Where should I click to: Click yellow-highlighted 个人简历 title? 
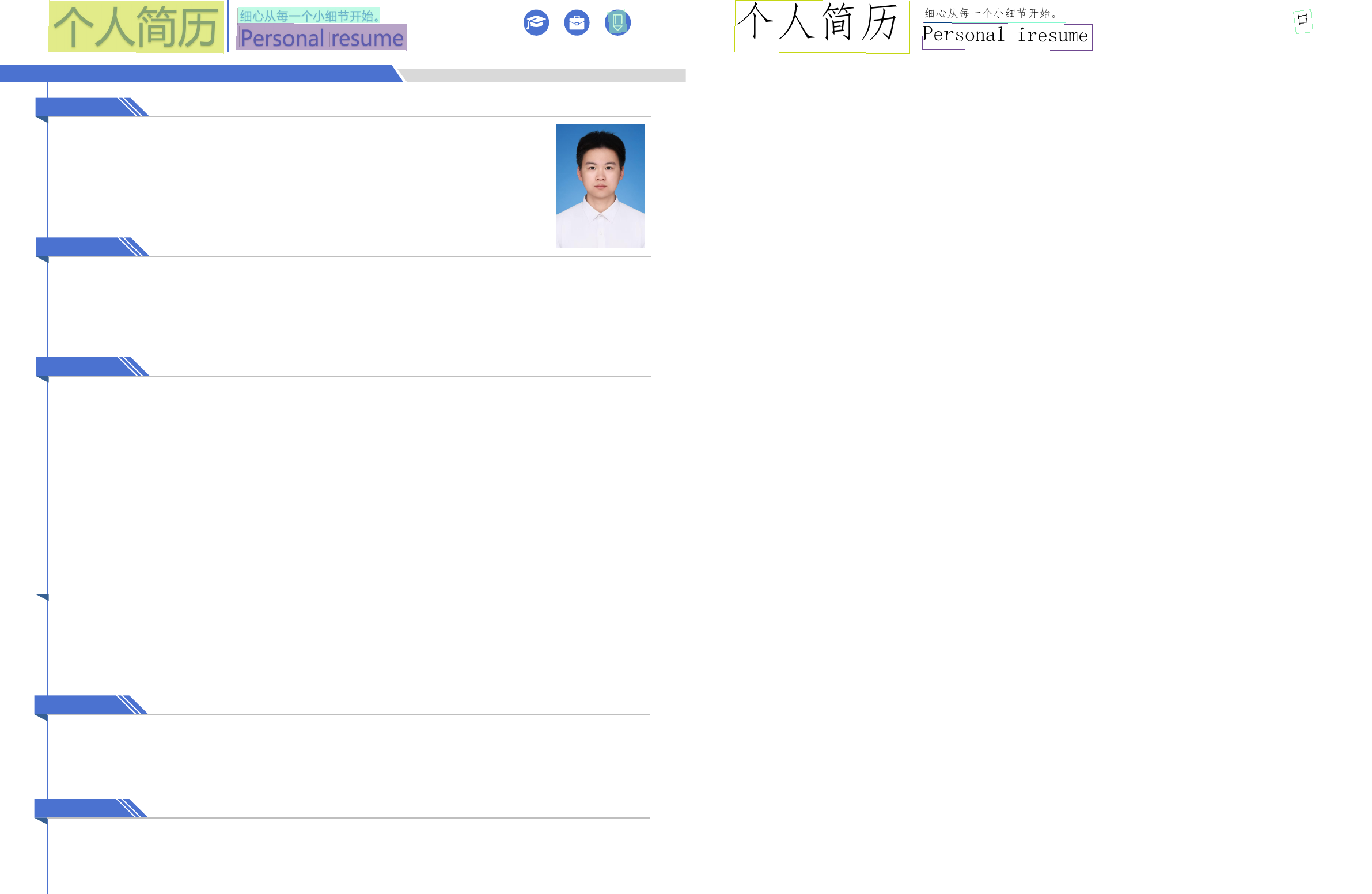pyautogui.click(x=136, y=26)
